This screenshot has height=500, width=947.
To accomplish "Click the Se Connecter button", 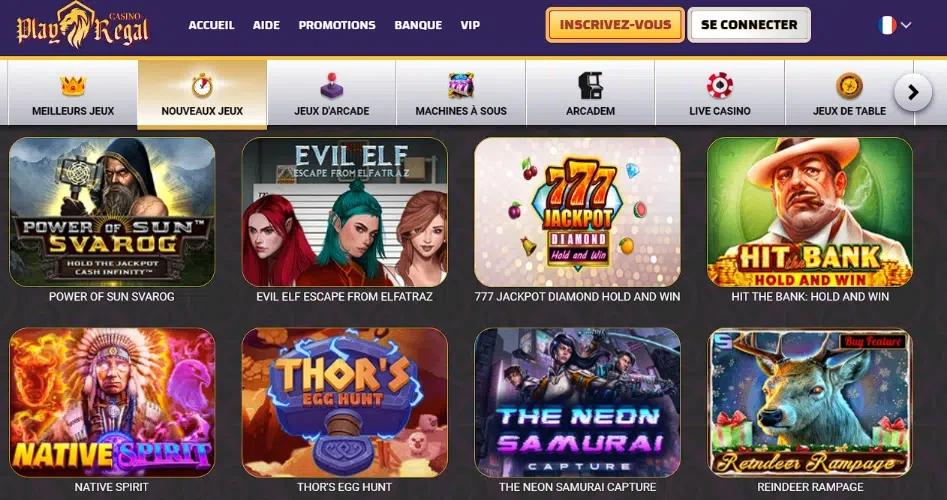I will point(749,25).
